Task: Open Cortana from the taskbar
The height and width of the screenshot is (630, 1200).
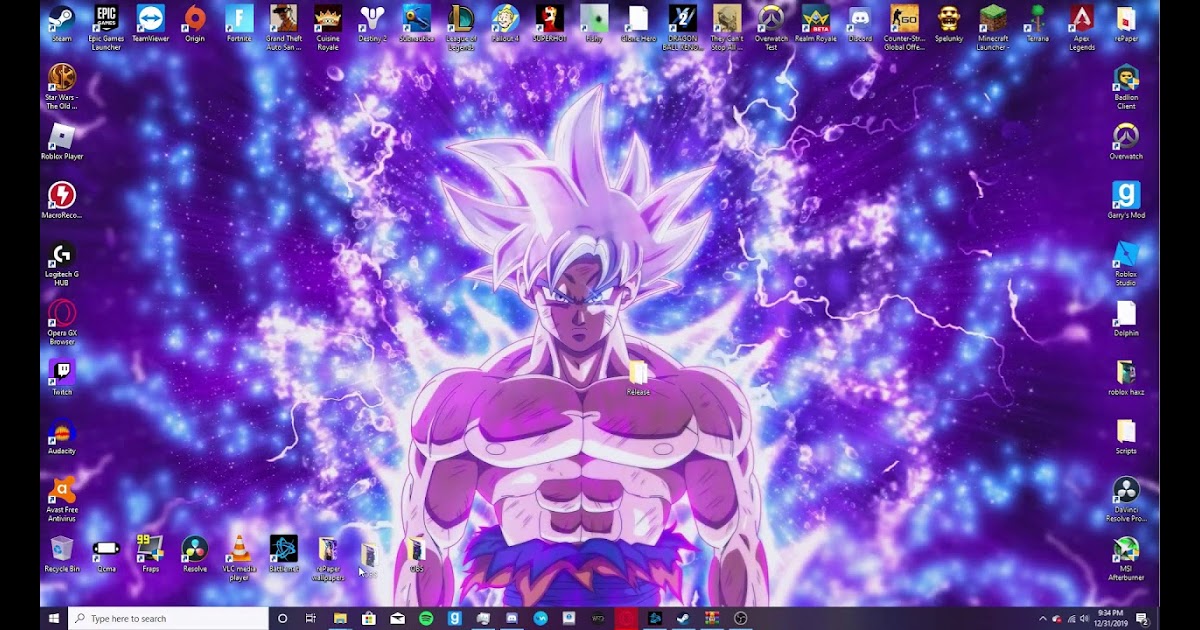Action: tap(283, 618)
